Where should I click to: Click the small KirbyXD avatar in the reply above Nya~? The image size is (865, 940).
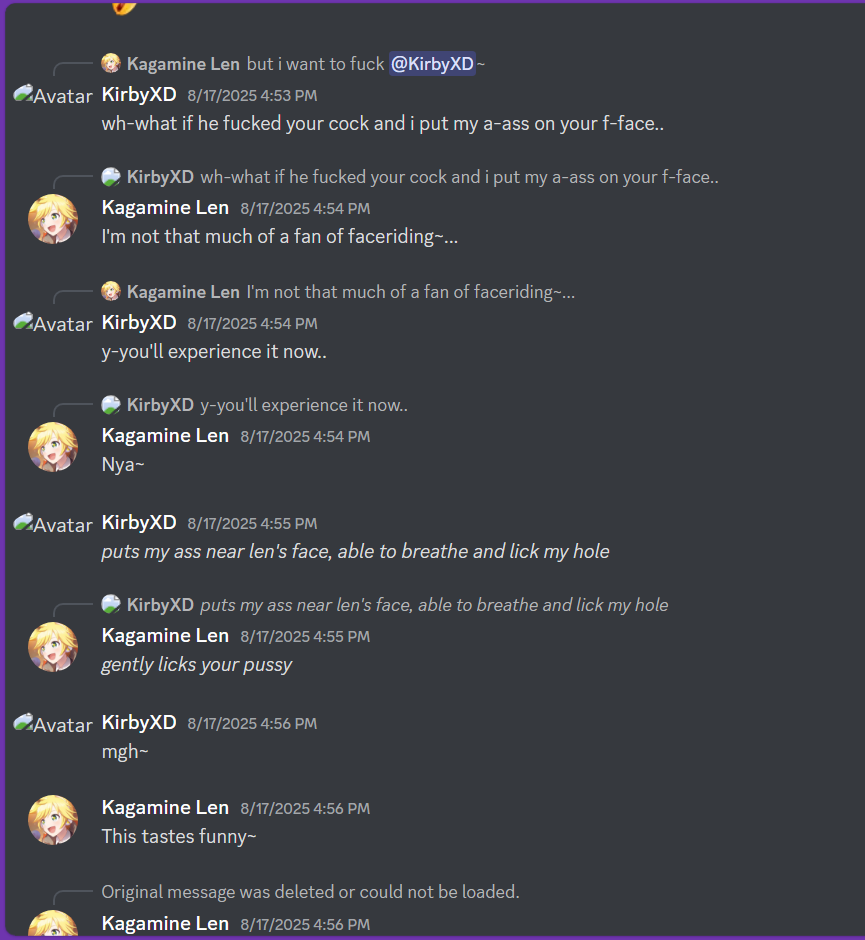click(111, 405)
